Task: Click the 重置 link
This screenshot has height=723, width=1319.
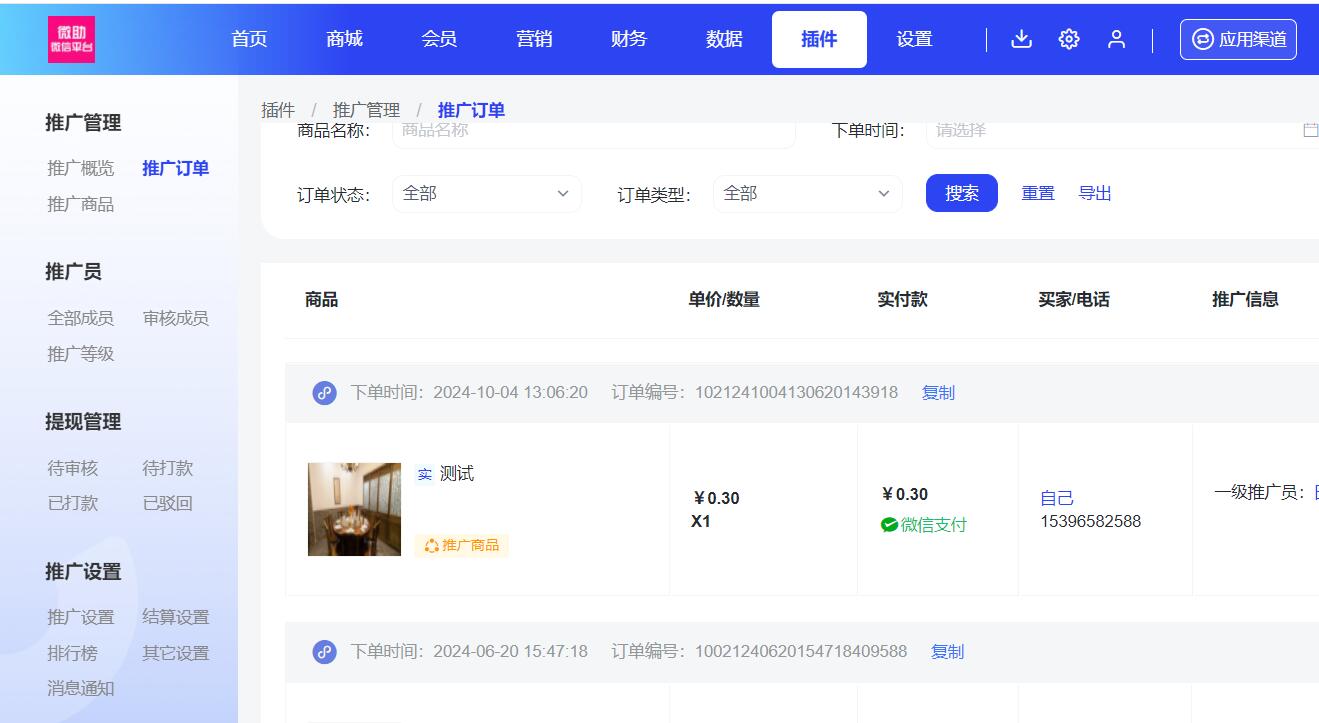Action: coord(1038,193)
